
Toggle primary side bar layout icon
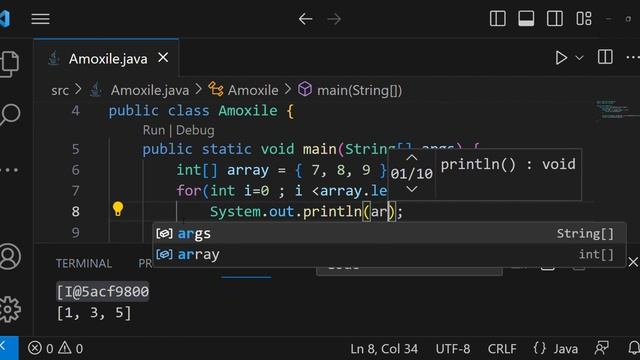(x=498, y=18)
